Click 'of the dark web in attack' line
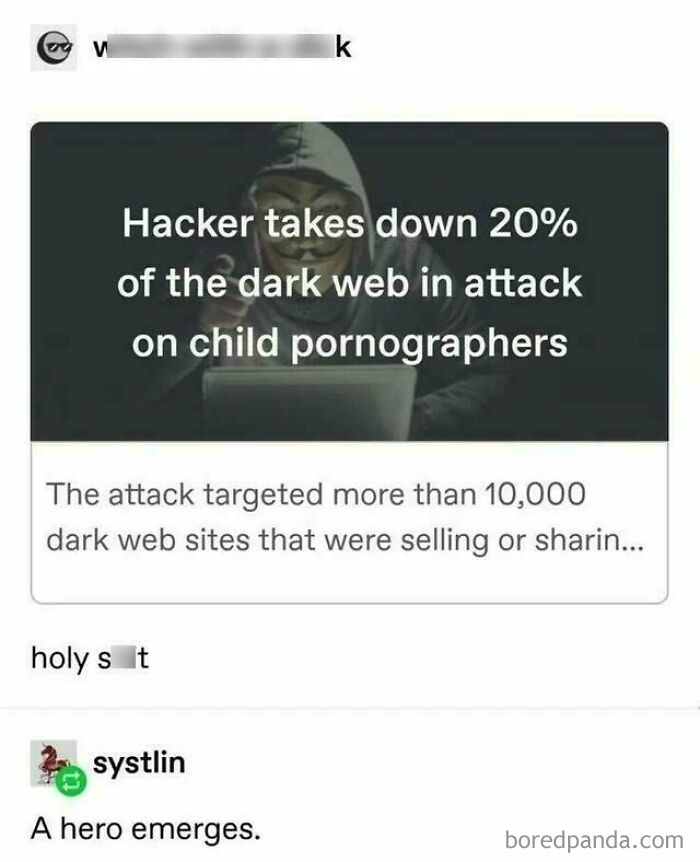The height and width of the screenshot is (862, 700). (x=350, y=283)
